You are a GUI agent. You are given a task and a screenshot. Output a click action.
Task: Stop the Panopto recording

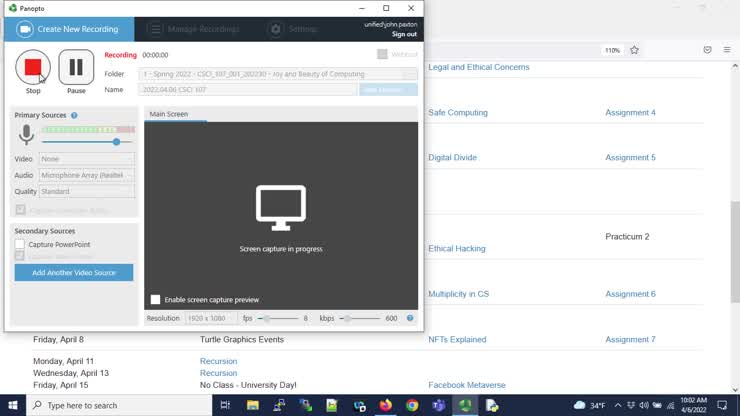pyautogui.click(x=33, y=67)
